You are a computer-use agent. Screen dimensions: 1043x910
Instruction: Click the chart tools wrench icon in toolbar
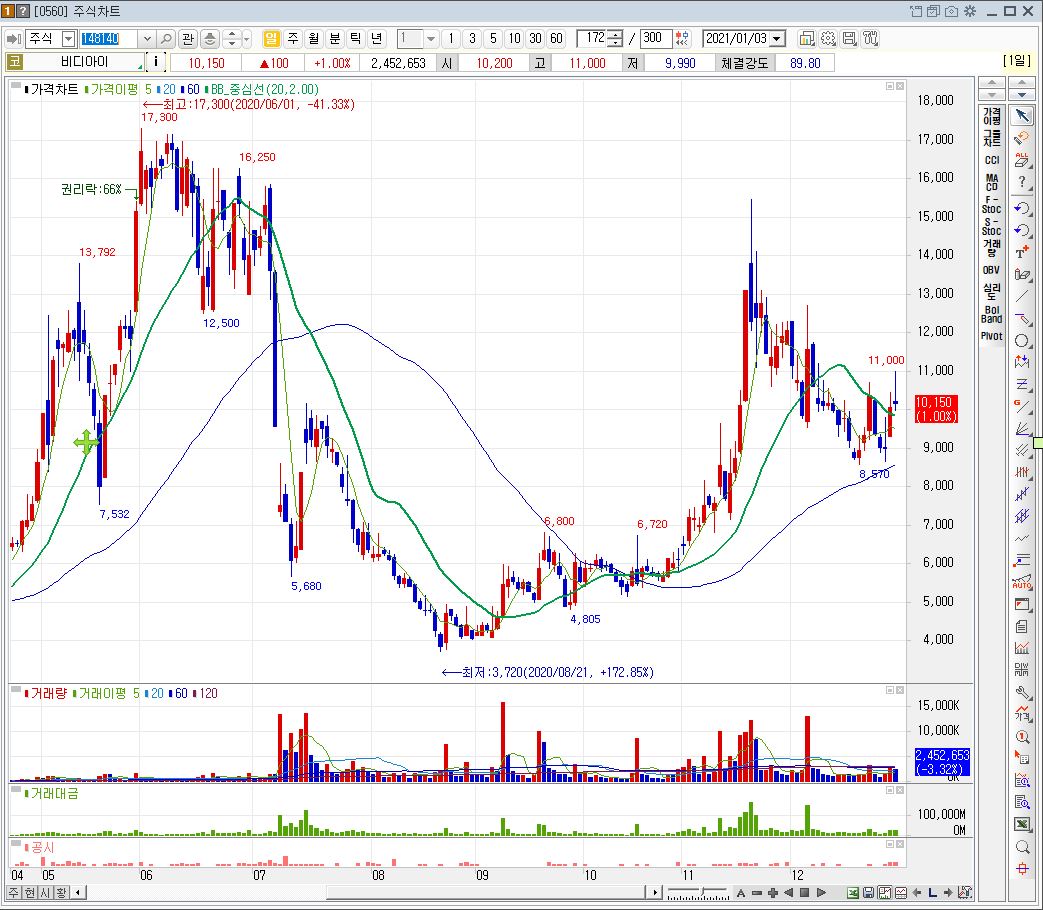tap(871, 39)
